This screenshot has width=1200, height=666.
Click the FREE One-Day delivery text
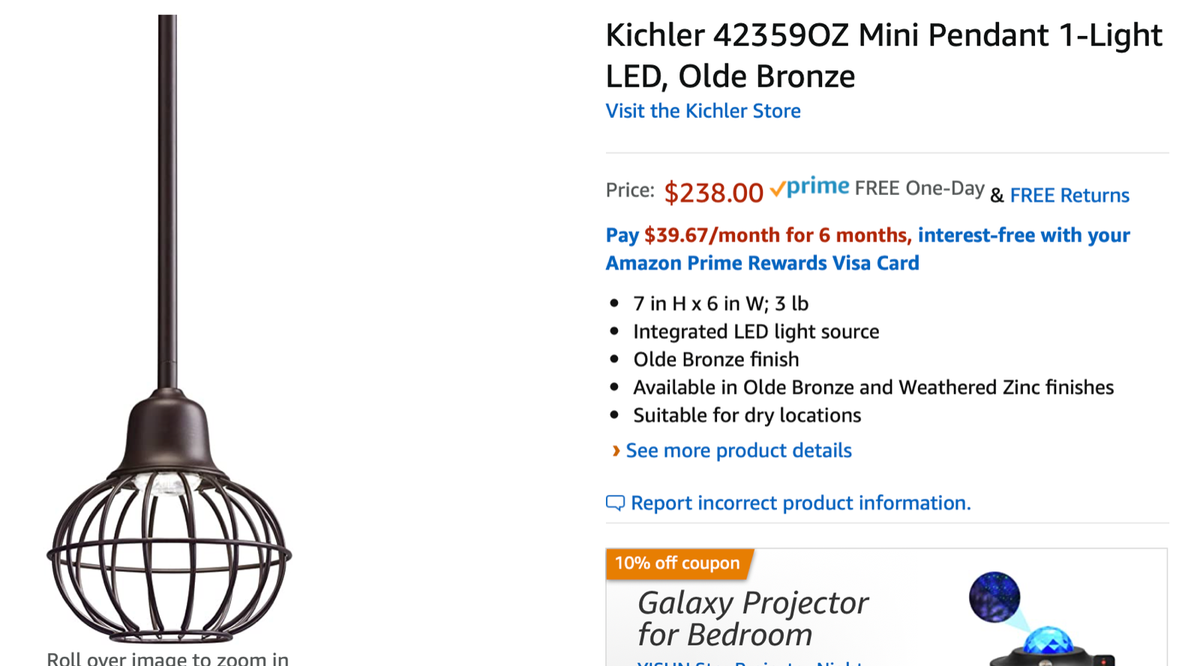(x=920, y=188)
